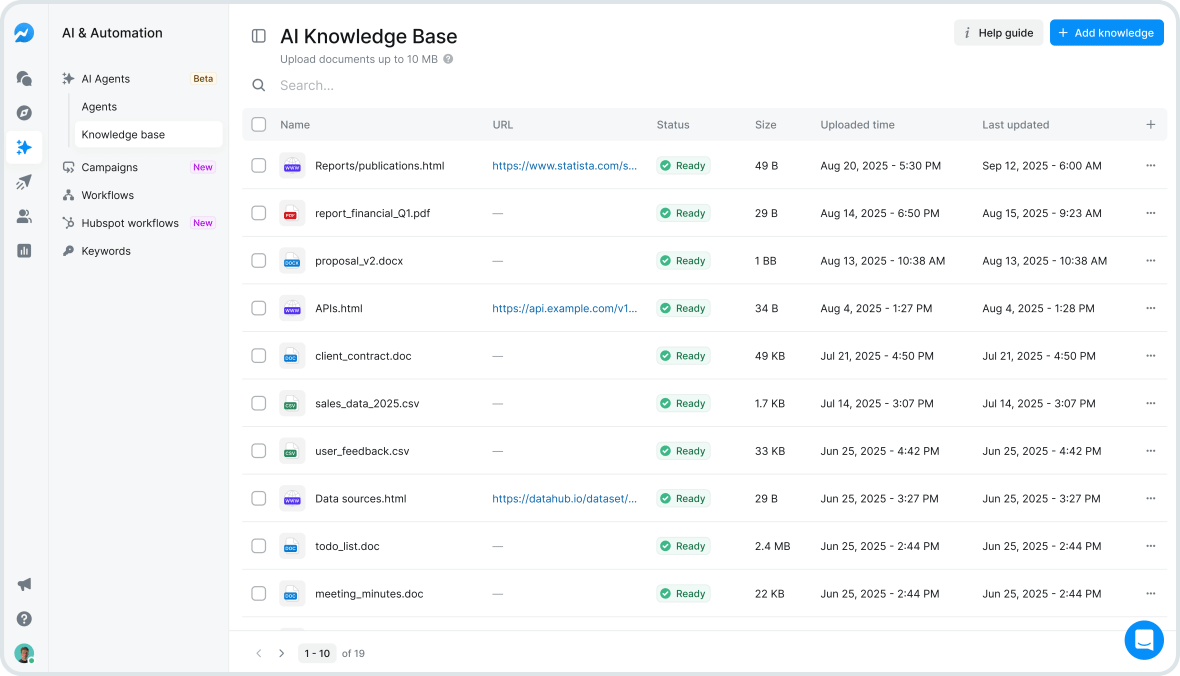Open AI Agents menu item
The height and width of the screenshot is (676, 1180).
point(139,79)
